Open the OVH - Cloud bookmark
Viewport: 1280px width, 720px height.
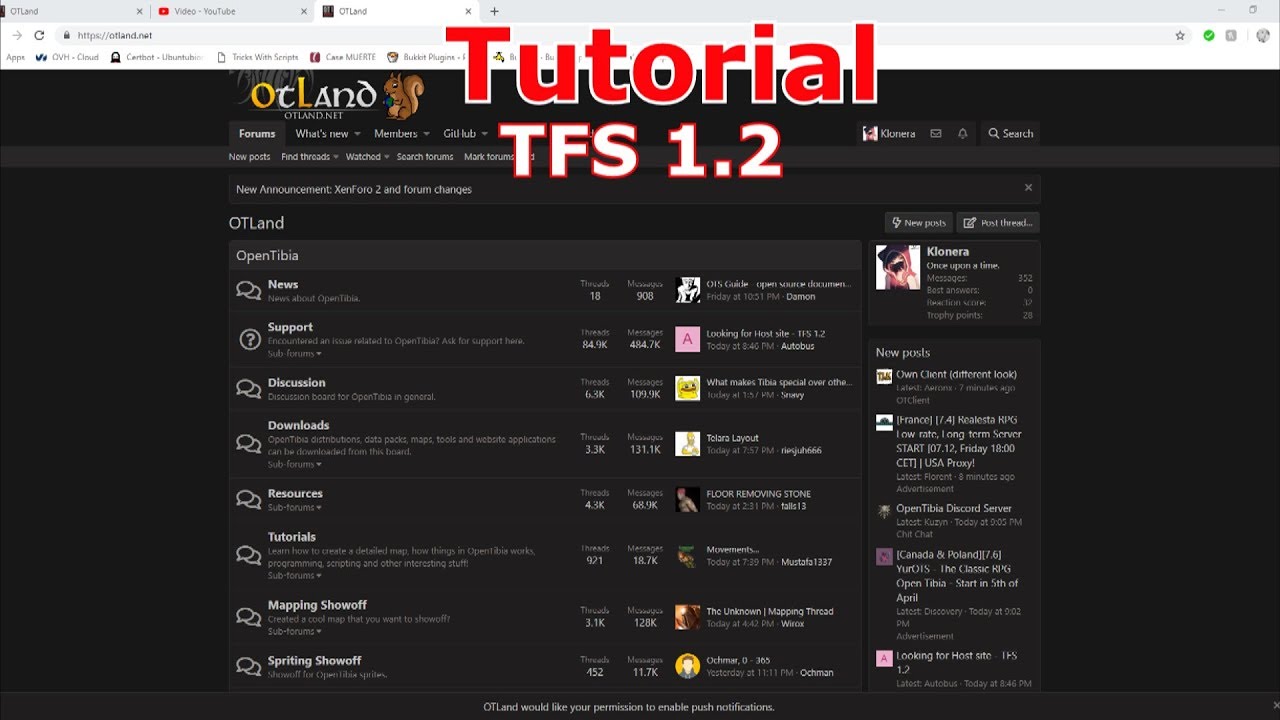67,58
